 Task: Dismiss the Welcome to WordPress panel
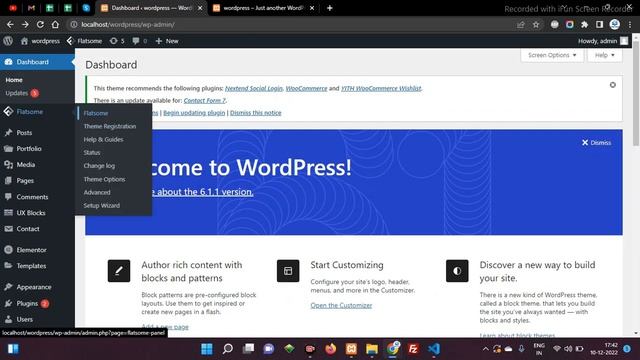point(596,142)
